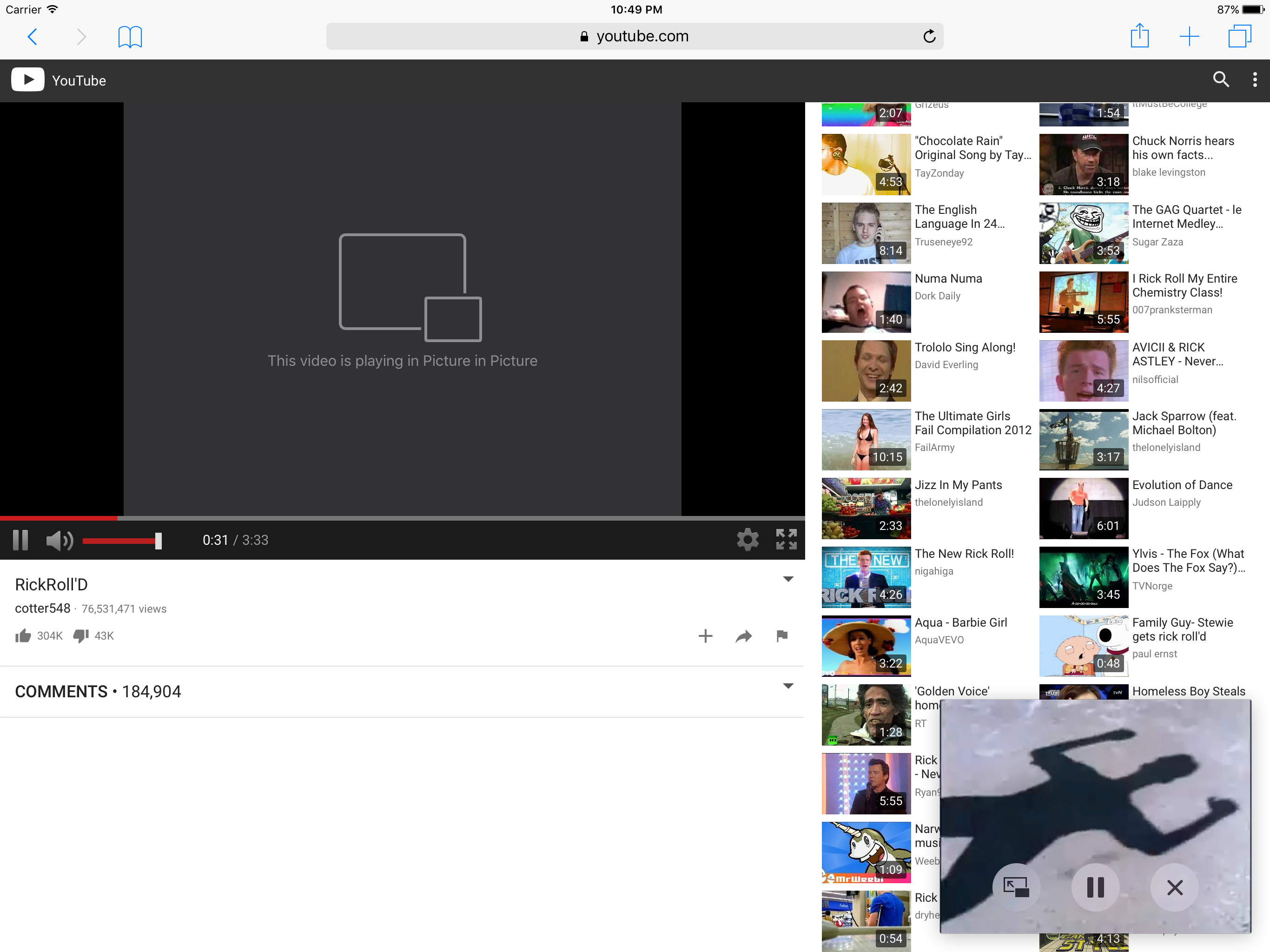Restore video from Picture in Picture

(x=1016, y=887)
